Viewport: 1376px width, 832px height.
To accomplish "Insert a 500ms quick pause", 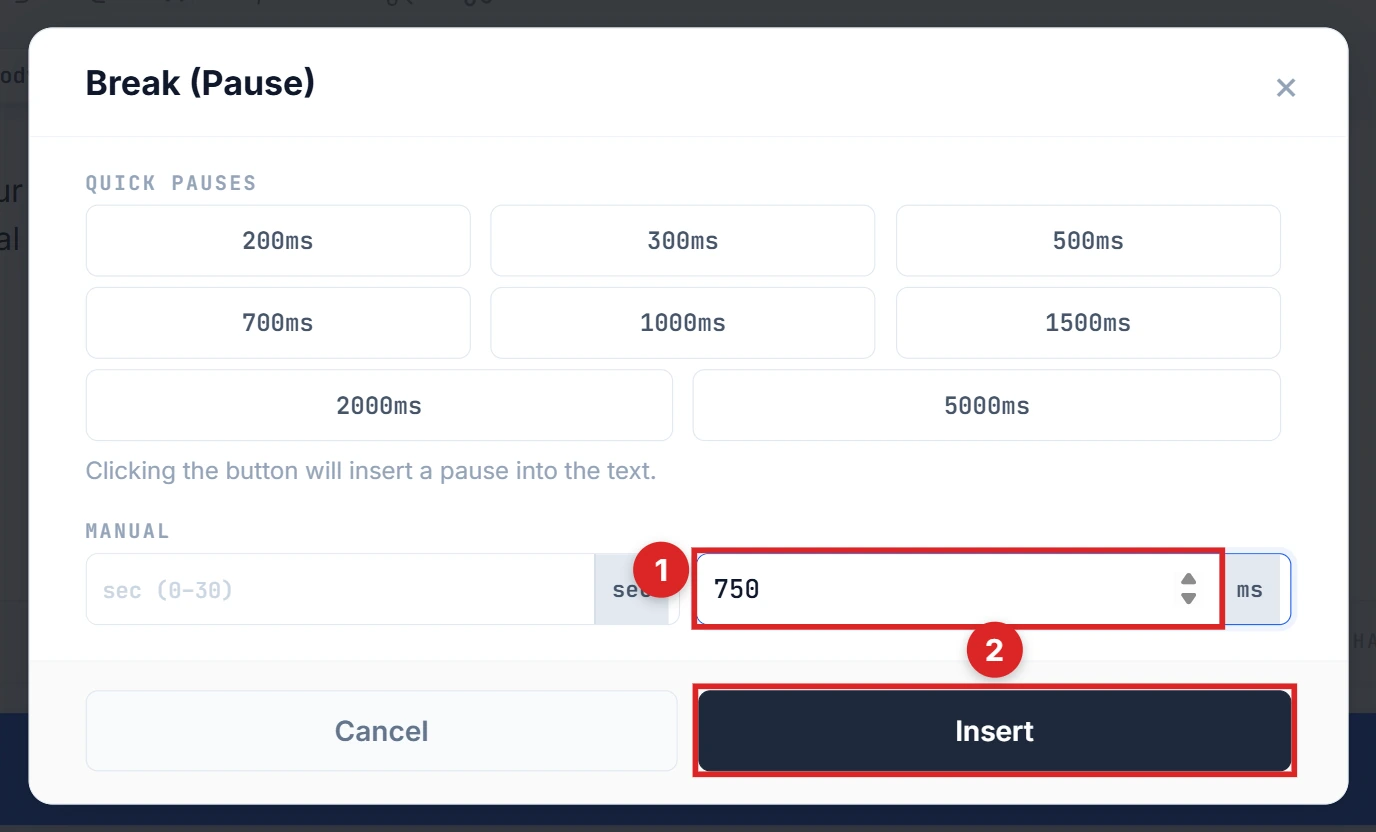I will [1088, 240].
